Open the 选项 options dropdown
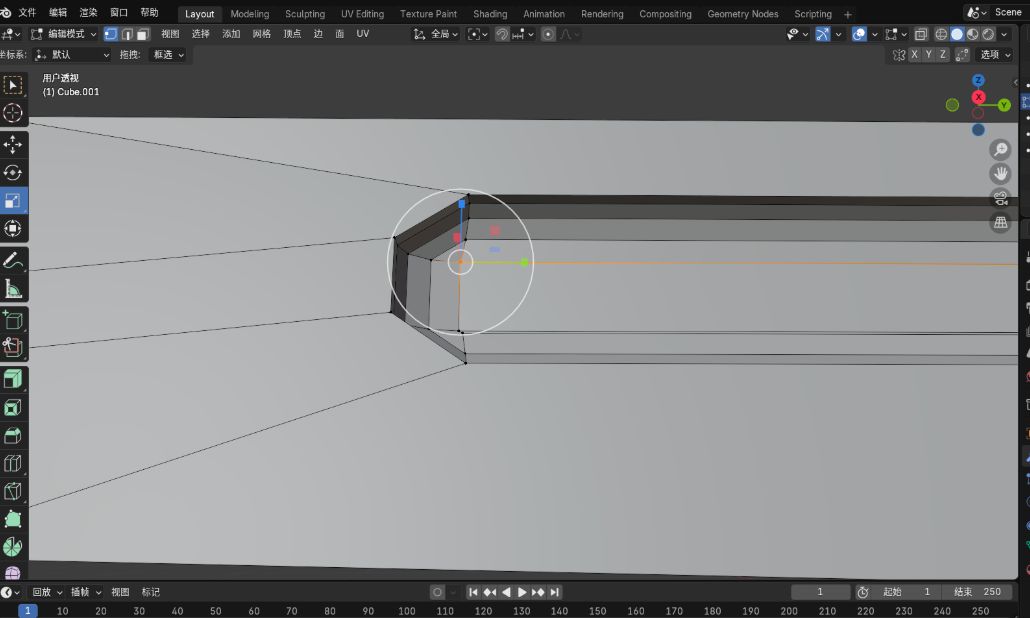The height and width of the screenshot is (618, 1030). (995, 55)
